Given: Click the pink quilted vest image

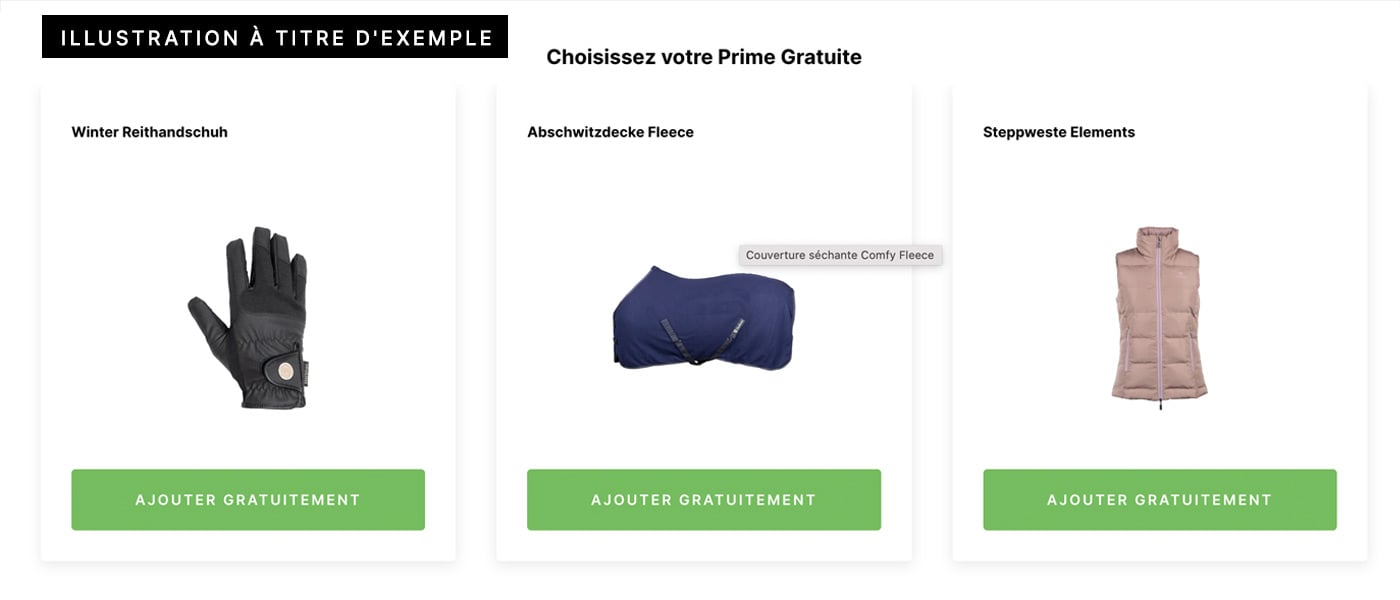Looking at the screenshot, I should [x=1159, y=315].
